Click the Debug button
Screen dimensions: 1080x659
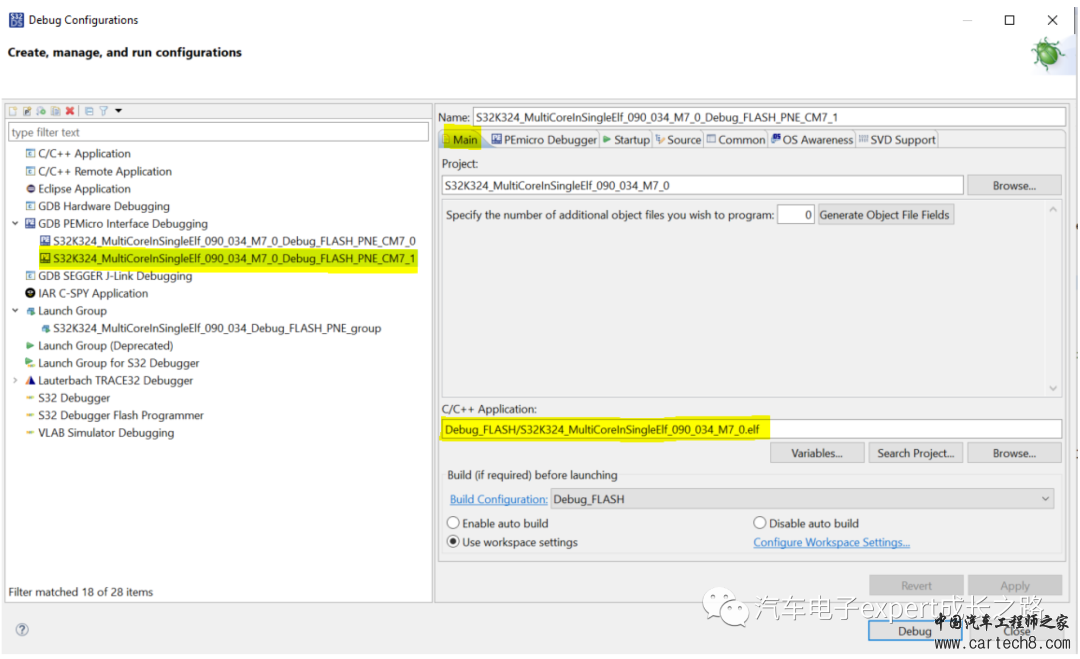(915, 631)
